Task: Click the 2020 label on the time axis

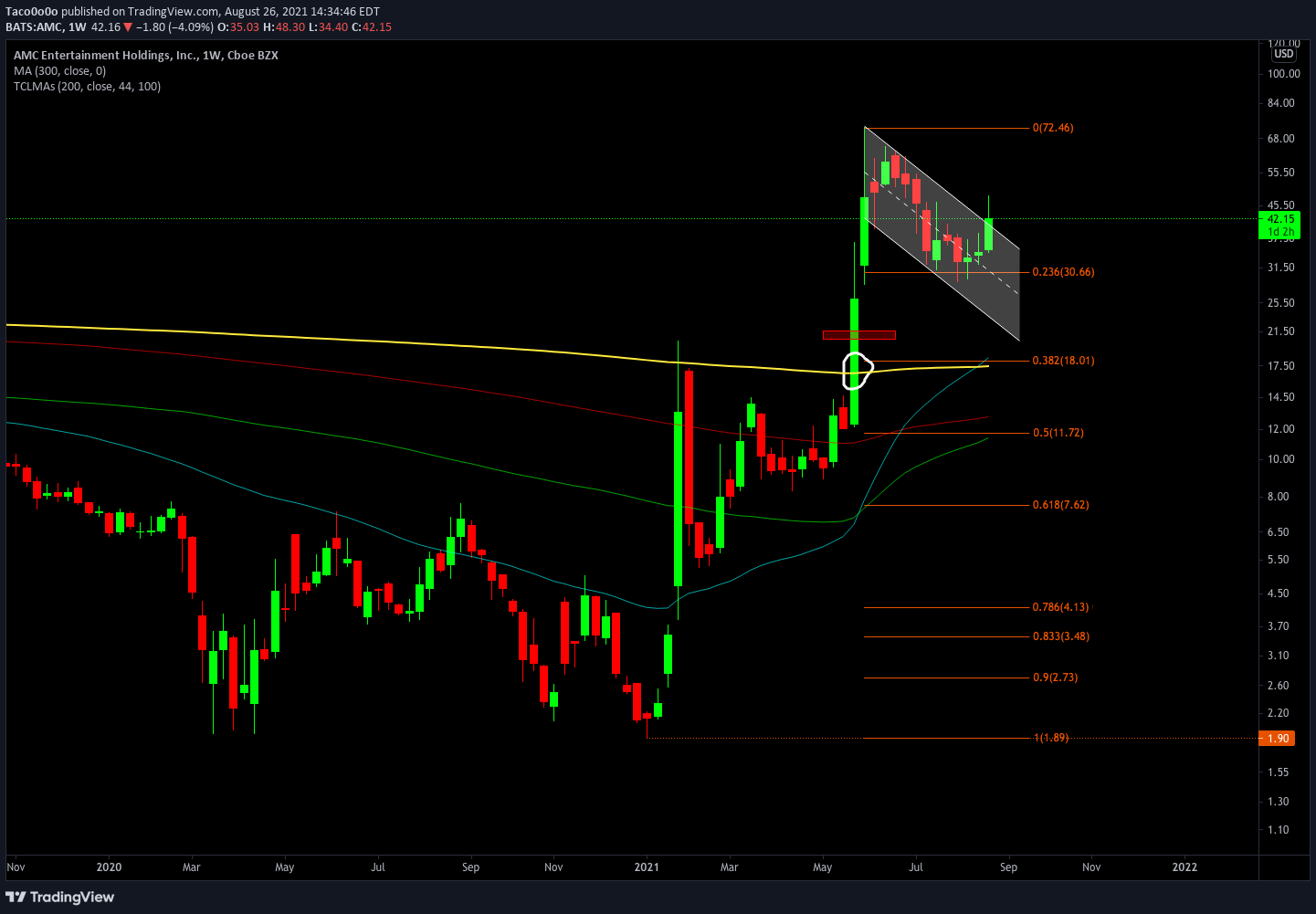Action: coord(109,867)
